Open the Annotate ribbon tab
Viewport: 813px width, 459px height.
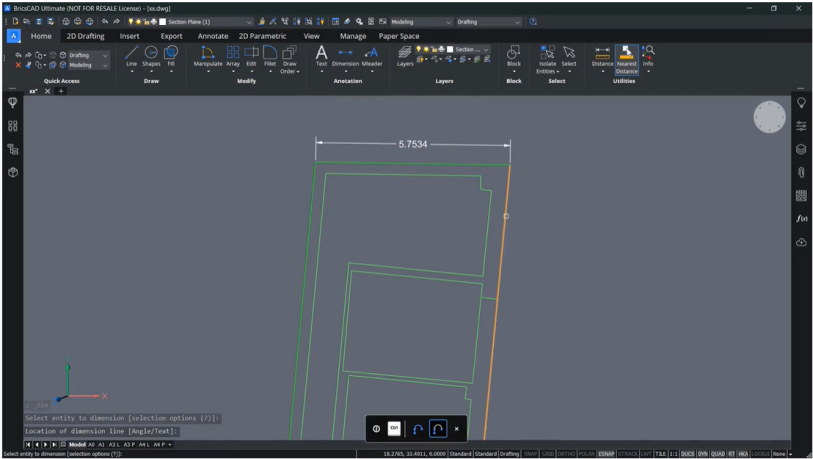coord(213,36)
